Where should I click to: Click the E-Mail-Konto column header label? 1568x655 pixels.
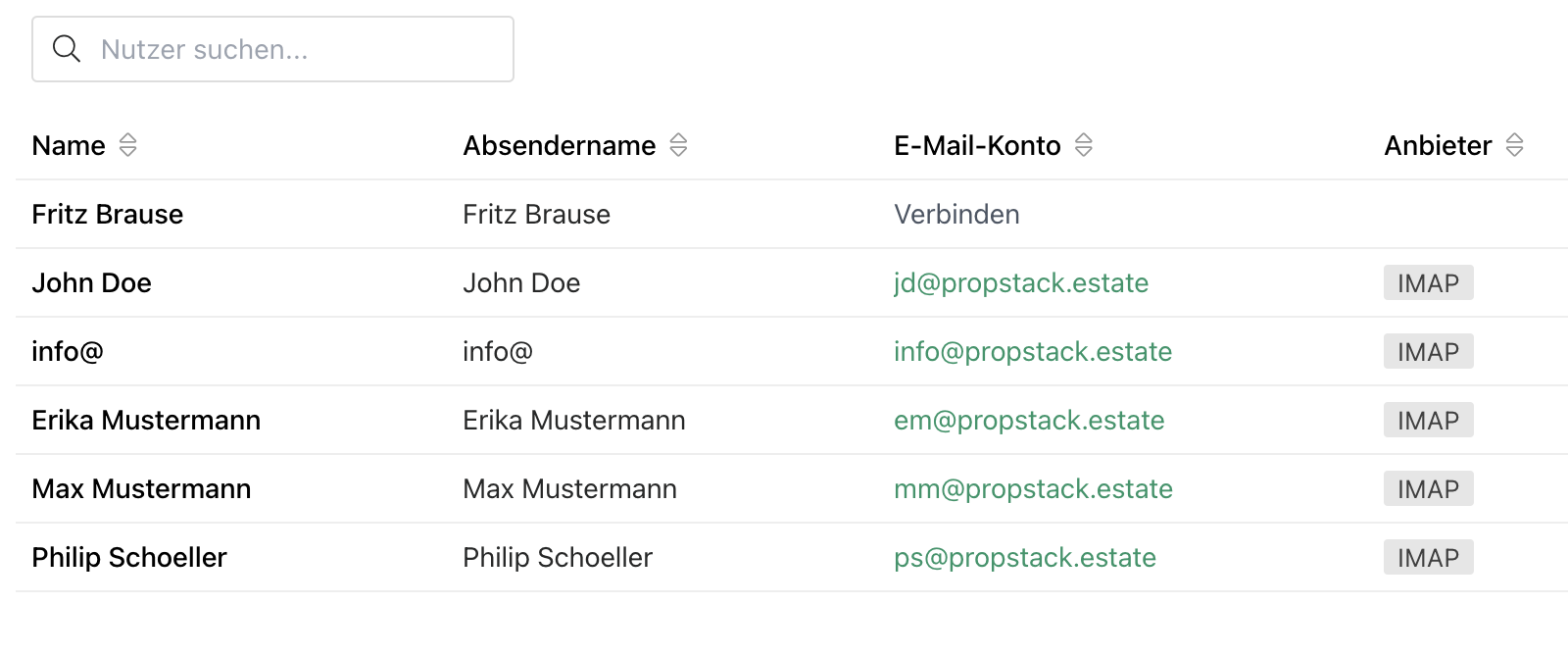pyautogui.click(x=977, y=146)
